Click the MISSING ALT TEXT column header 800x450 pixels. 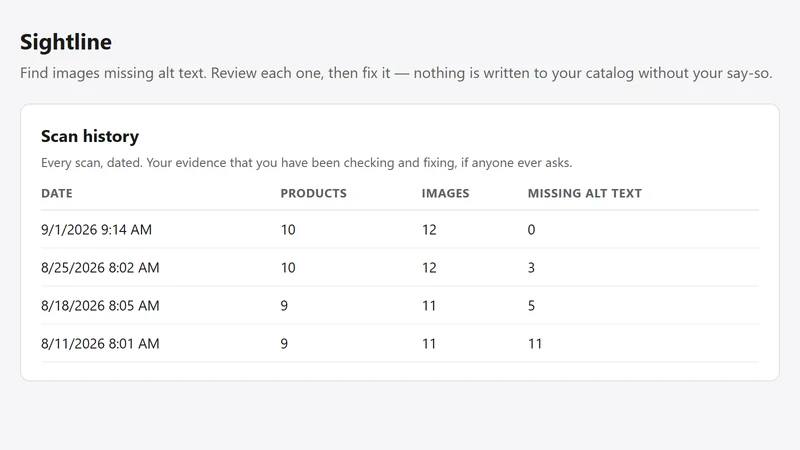(585, 193)
